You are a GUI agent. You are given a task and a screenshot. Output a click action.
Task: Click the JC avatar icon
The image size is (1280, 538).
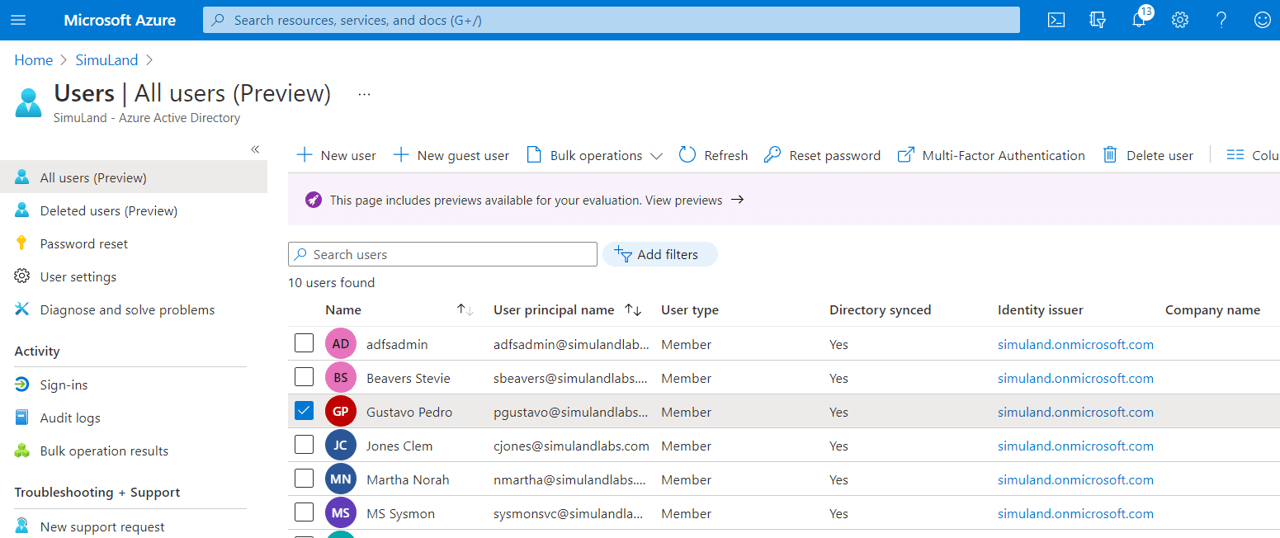coord(341,445)
